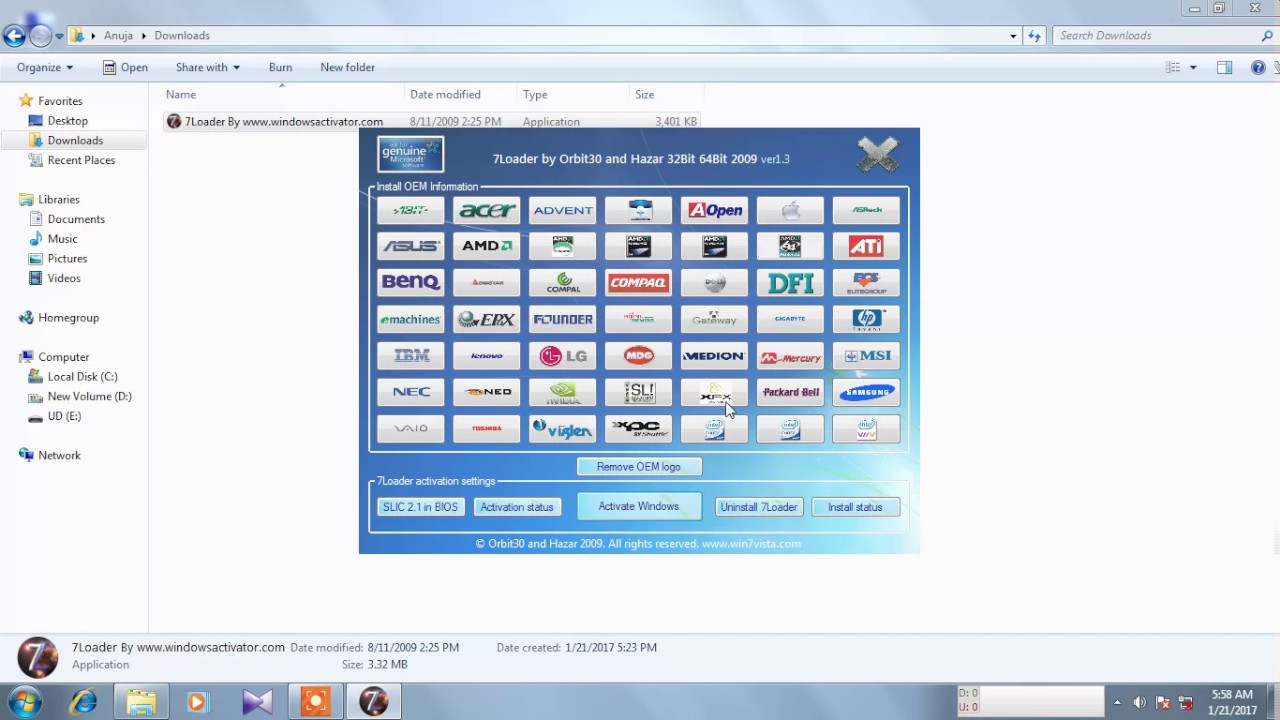Select the eMachines OEM logo

411,319
